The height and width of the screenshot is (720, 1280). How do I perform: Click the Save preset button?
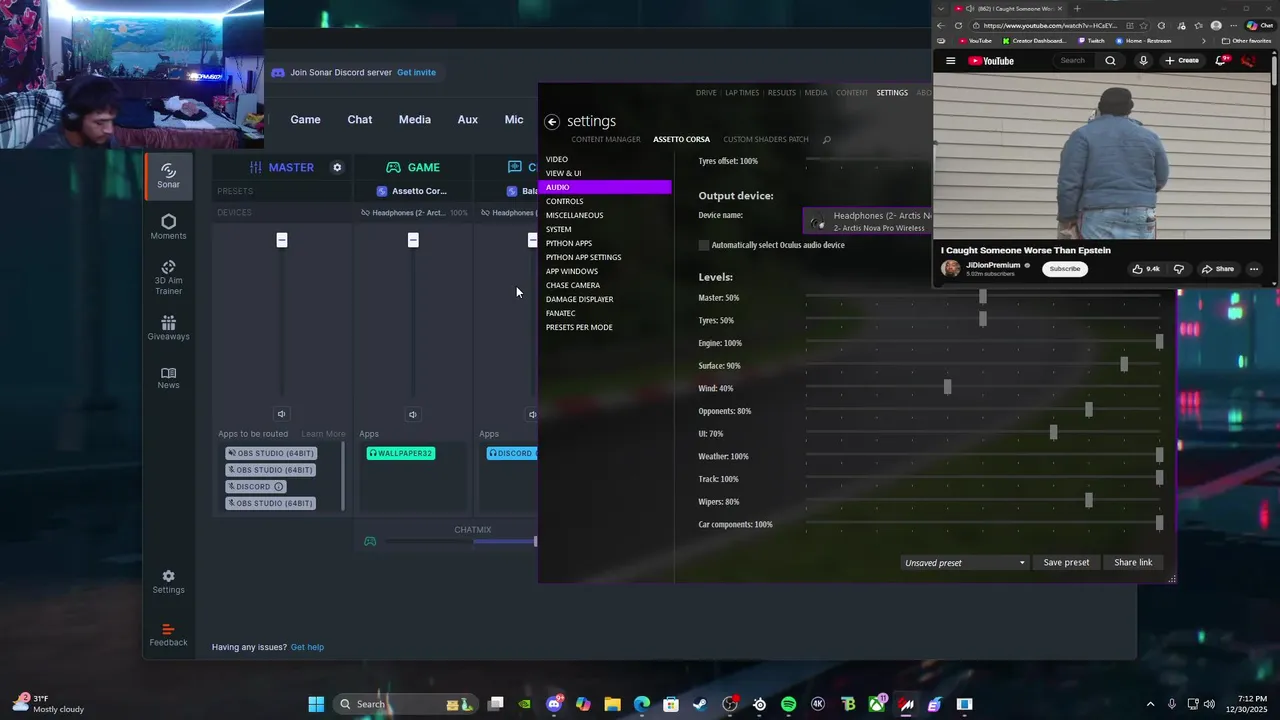(x=1066, y=563)
